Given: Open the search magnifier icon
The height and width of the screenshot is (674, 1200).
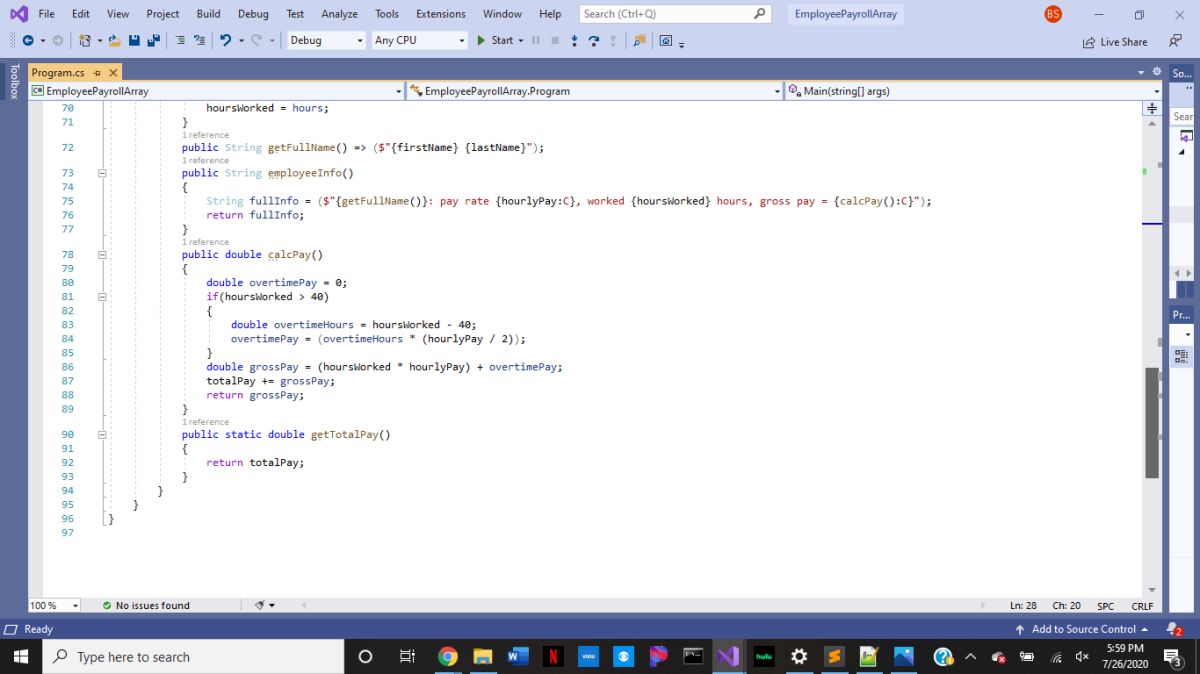Looking at the screenshot, I should pos(760,14).
